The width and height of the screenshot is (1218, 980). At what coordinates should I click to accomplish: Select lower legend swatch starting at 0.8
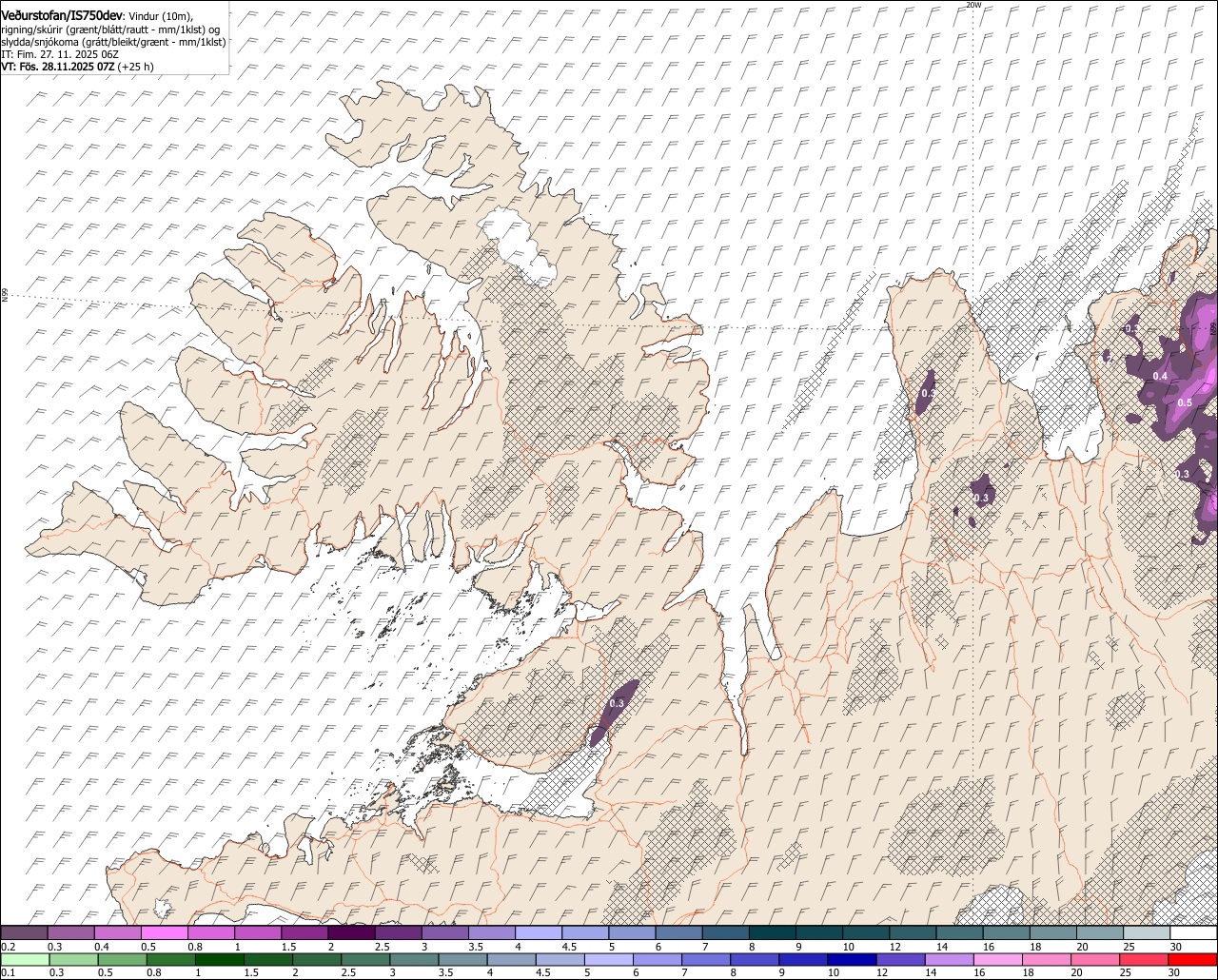coord(170,959)
